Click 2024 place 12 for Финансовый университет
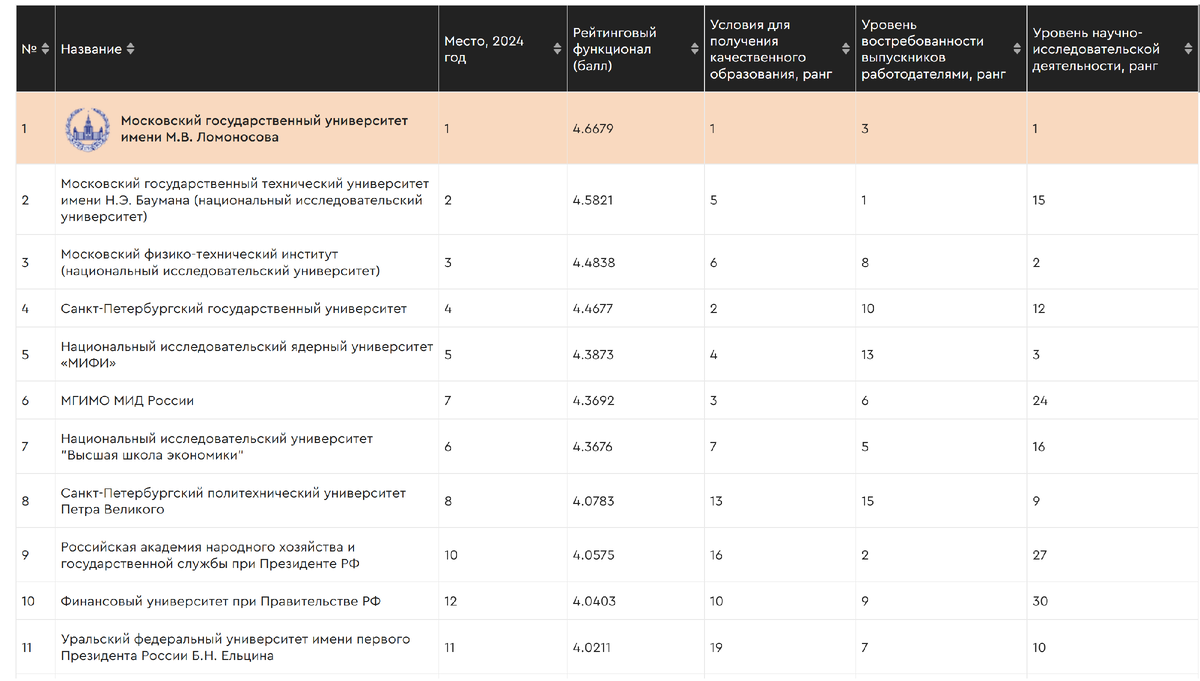Viewport: 1200px width, 681px height. point(450,601)
